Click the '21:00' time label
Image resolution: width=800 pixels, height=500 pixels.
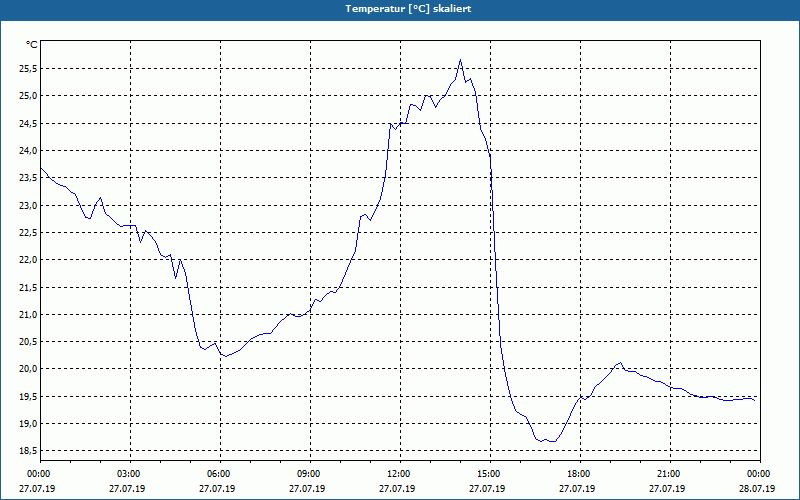tap(669, 474)
